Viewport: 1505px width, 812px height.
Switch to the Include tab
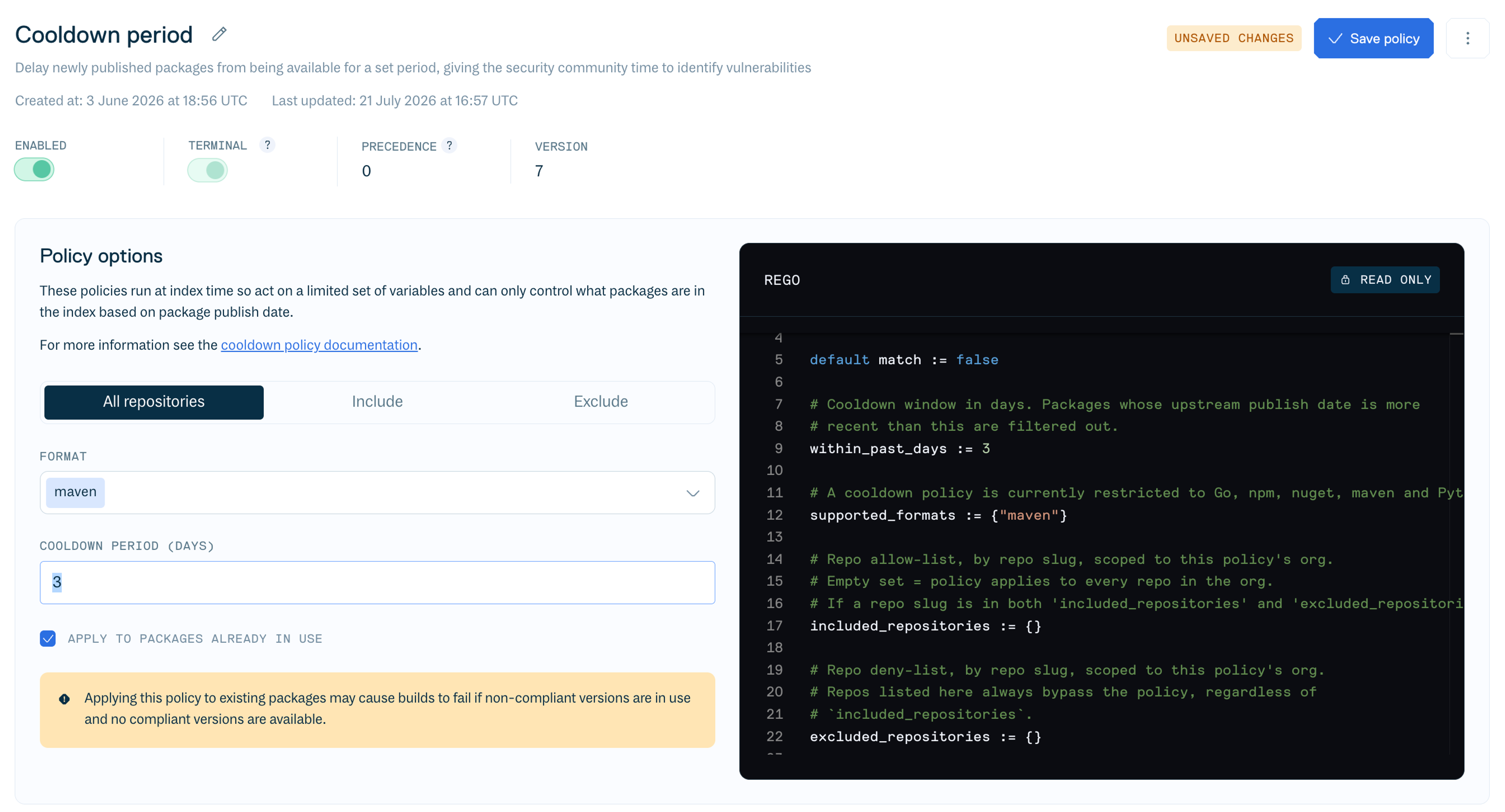click(x=377, y=402)
